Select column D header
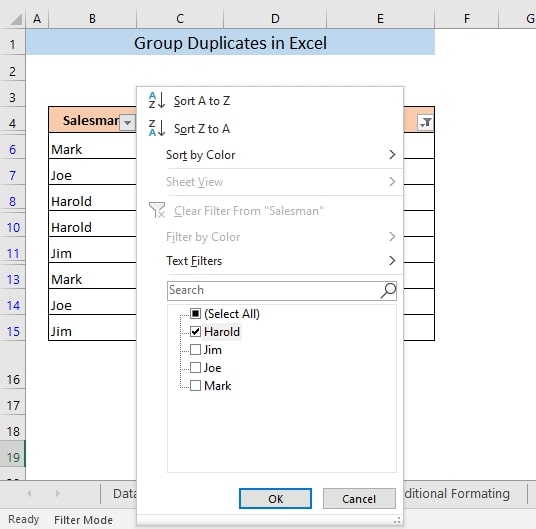This screenshot has width=536, height=529. 275,19
